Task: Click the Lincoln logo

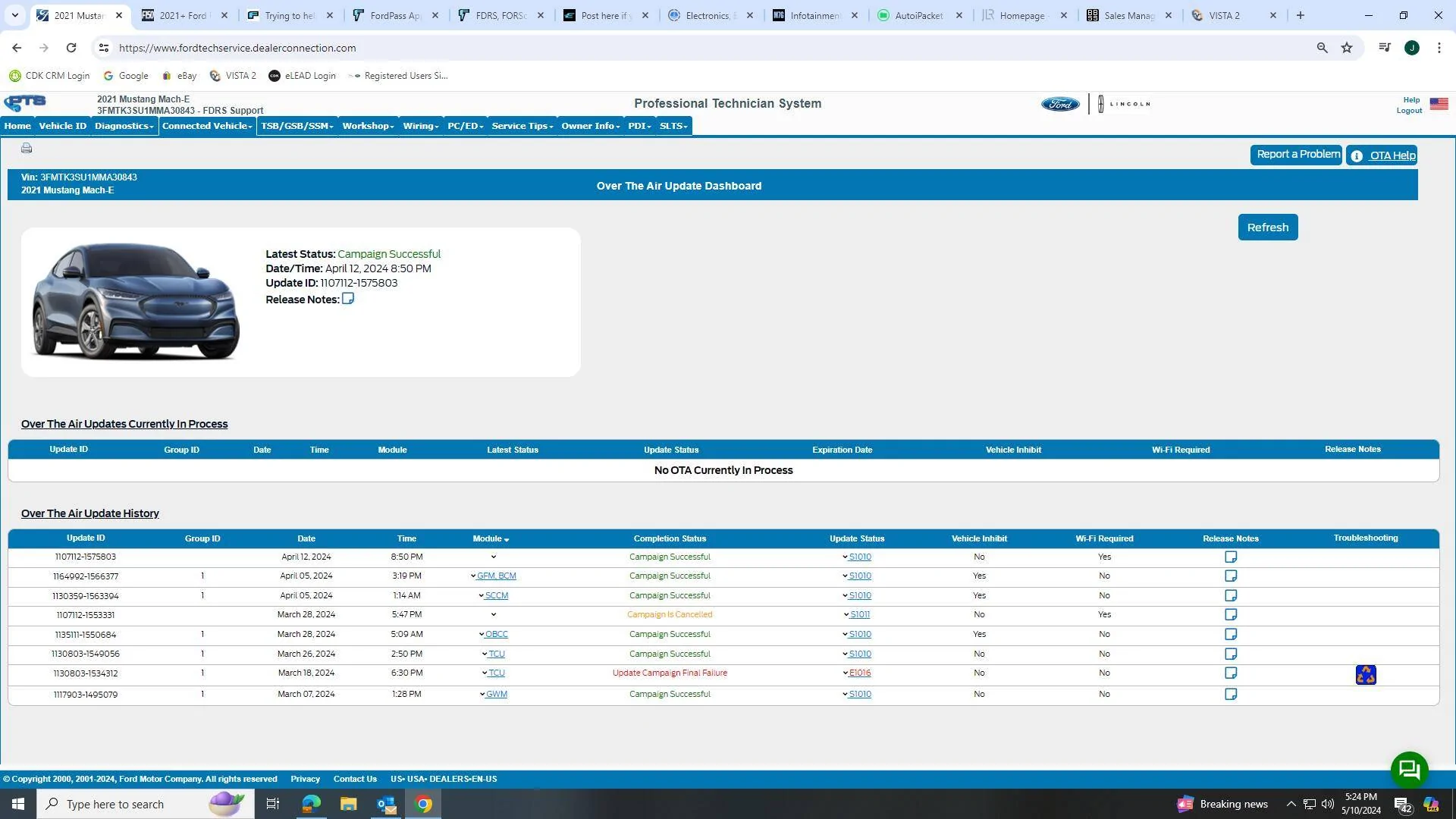Action: (1125, 104)
